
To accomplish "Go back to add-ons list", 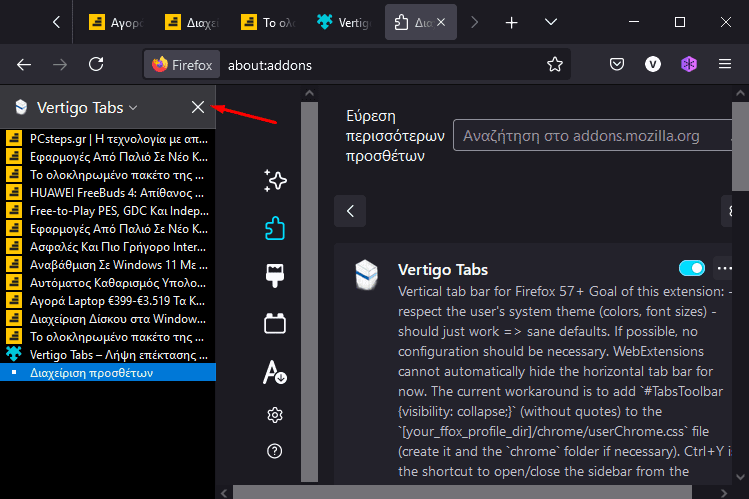I will 350,211.
